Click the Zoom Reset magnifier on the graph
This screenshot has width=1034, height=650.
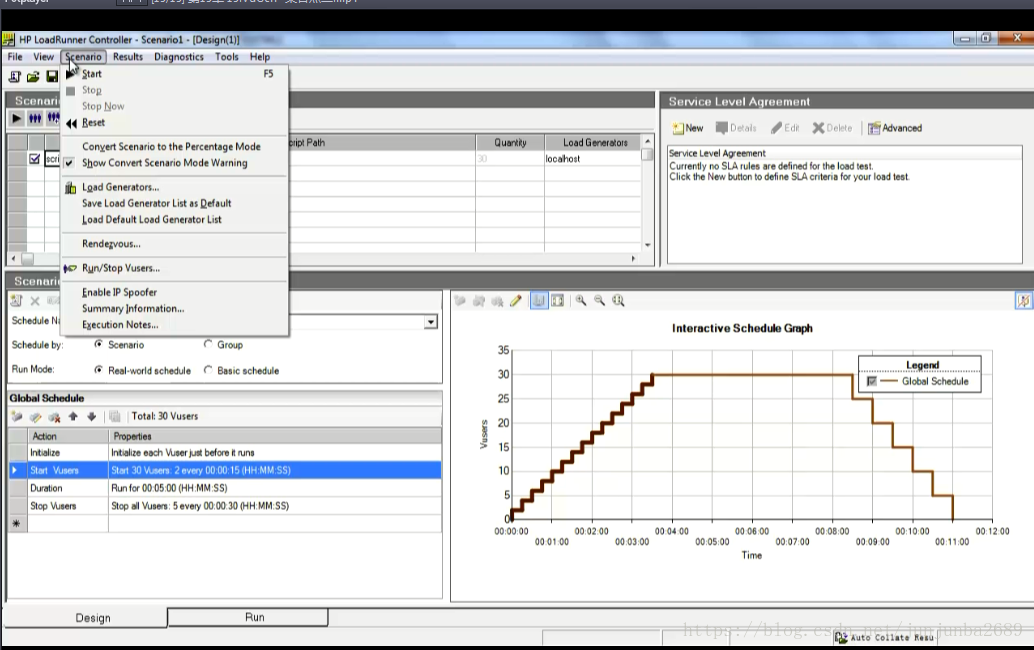(x=618, y=301)
